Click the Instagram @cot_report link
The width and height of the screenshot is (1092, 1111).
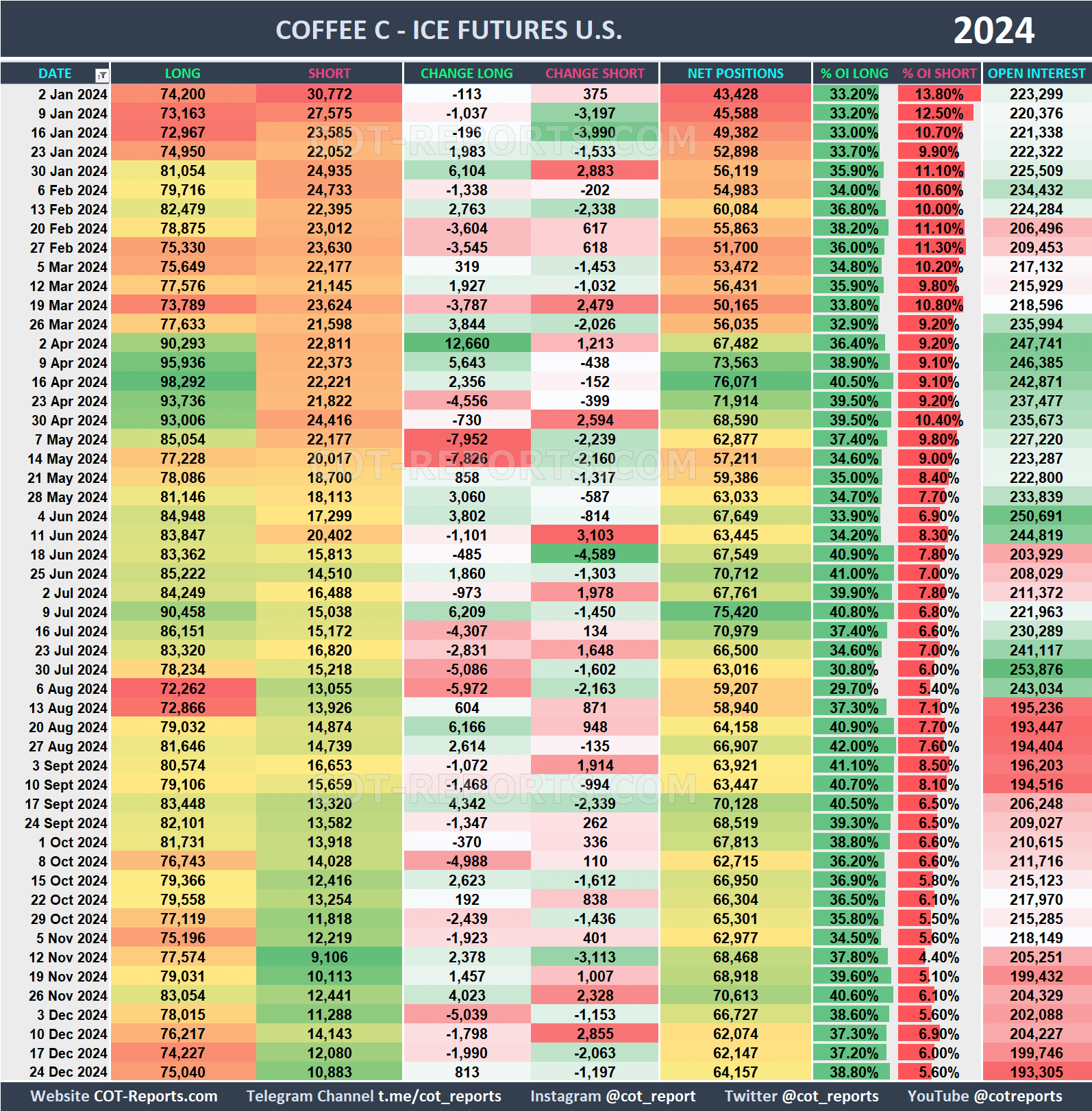coord(612,1096)
